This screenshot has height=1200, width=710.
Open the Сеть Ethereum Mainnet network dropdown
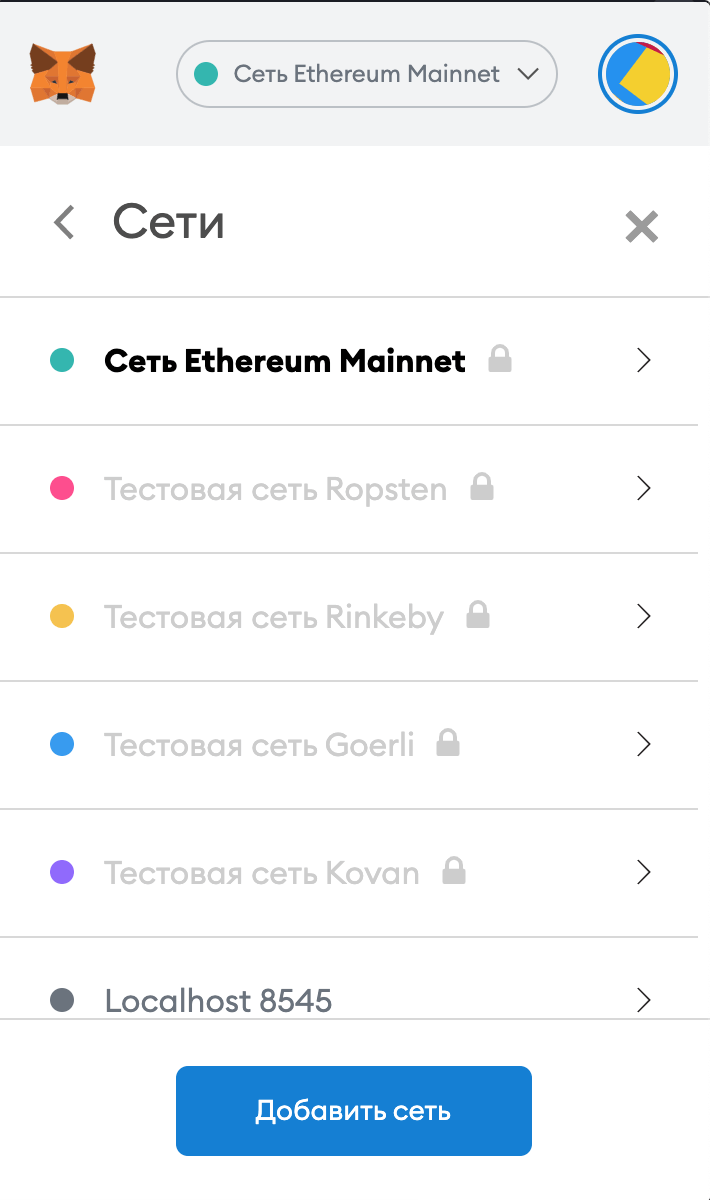(366, 73)
